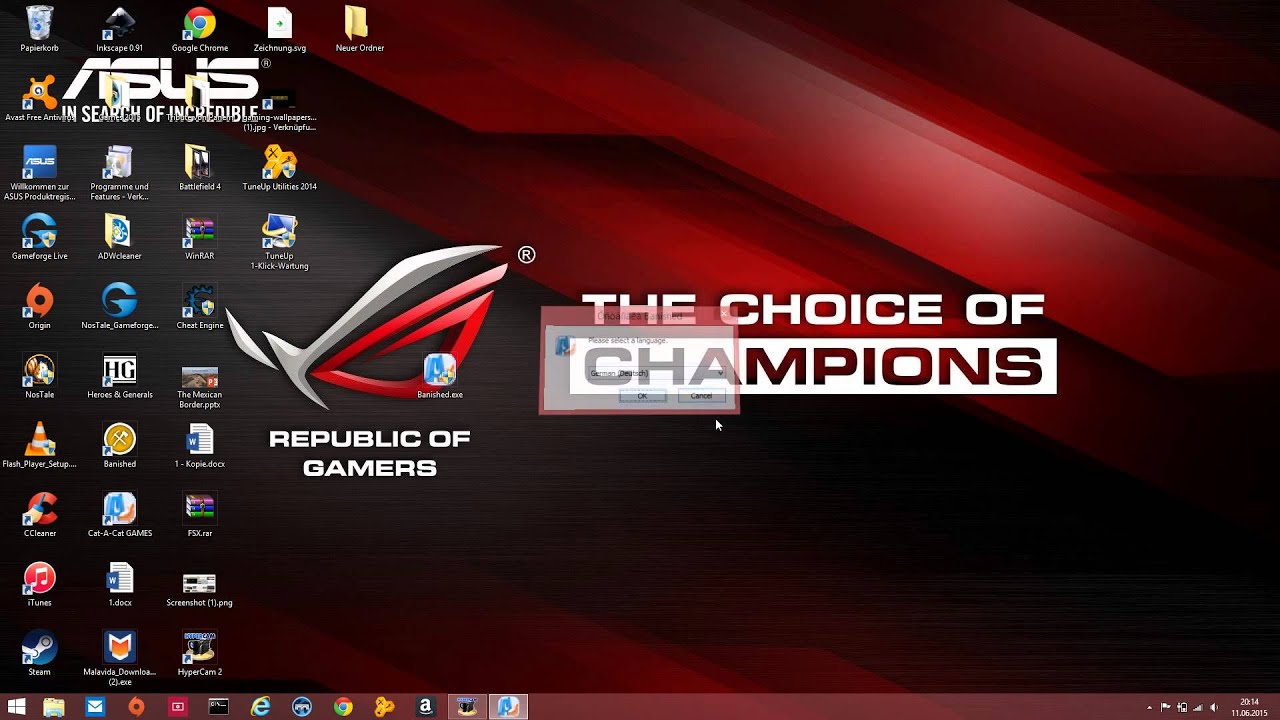Viewport: 1280px width, 720px height.
Task: Select the Screenshot (1).png thumbnail
Action: pyautogui.click(x=200, y=590)
